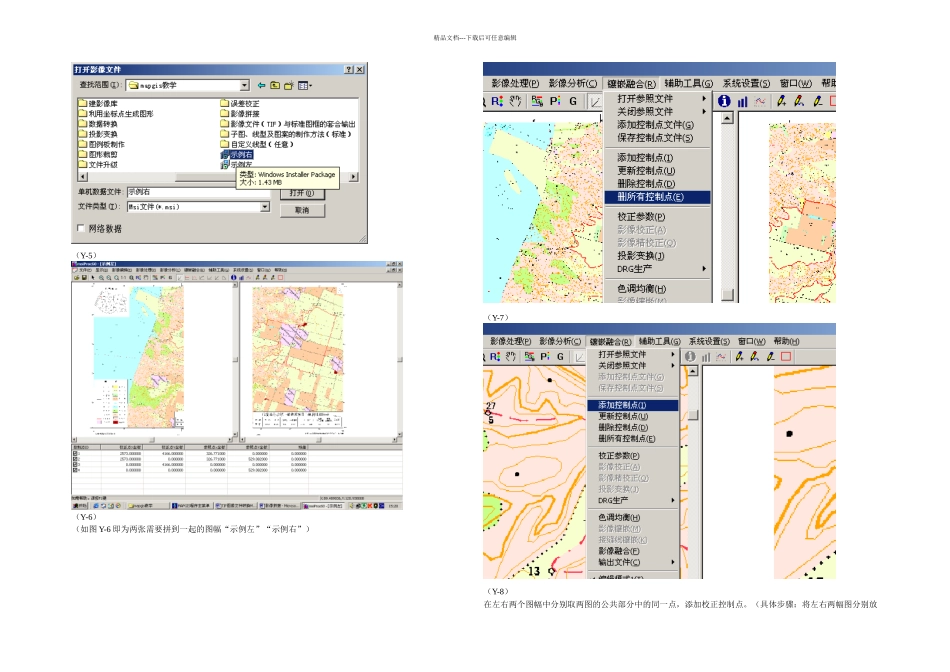950x672 pixels.
Task: Open the 建影像库 folder
Action: tap(102, 103)
